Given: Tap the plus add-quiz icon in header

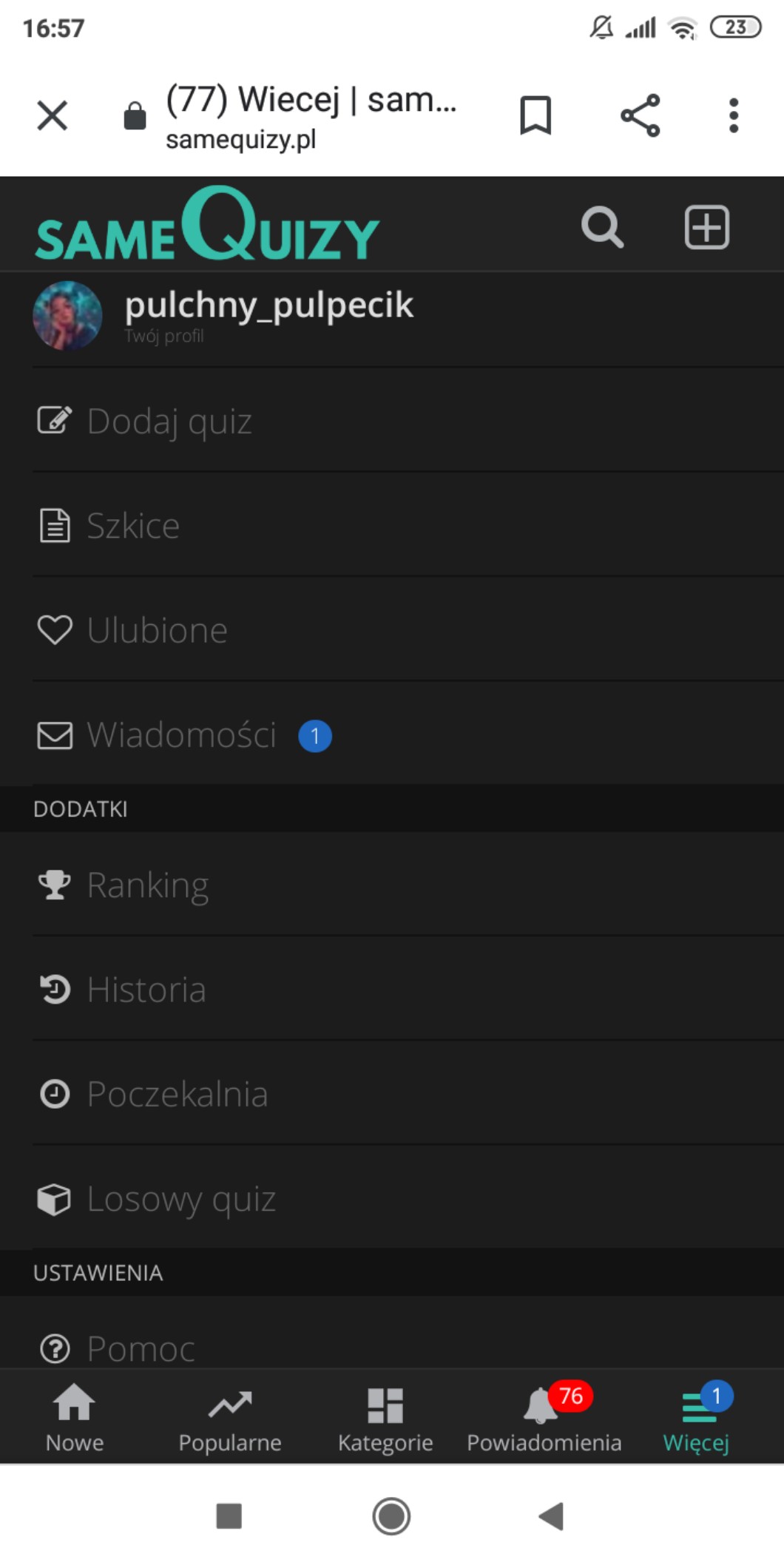Looking at the screenshot, I should 706,227.
